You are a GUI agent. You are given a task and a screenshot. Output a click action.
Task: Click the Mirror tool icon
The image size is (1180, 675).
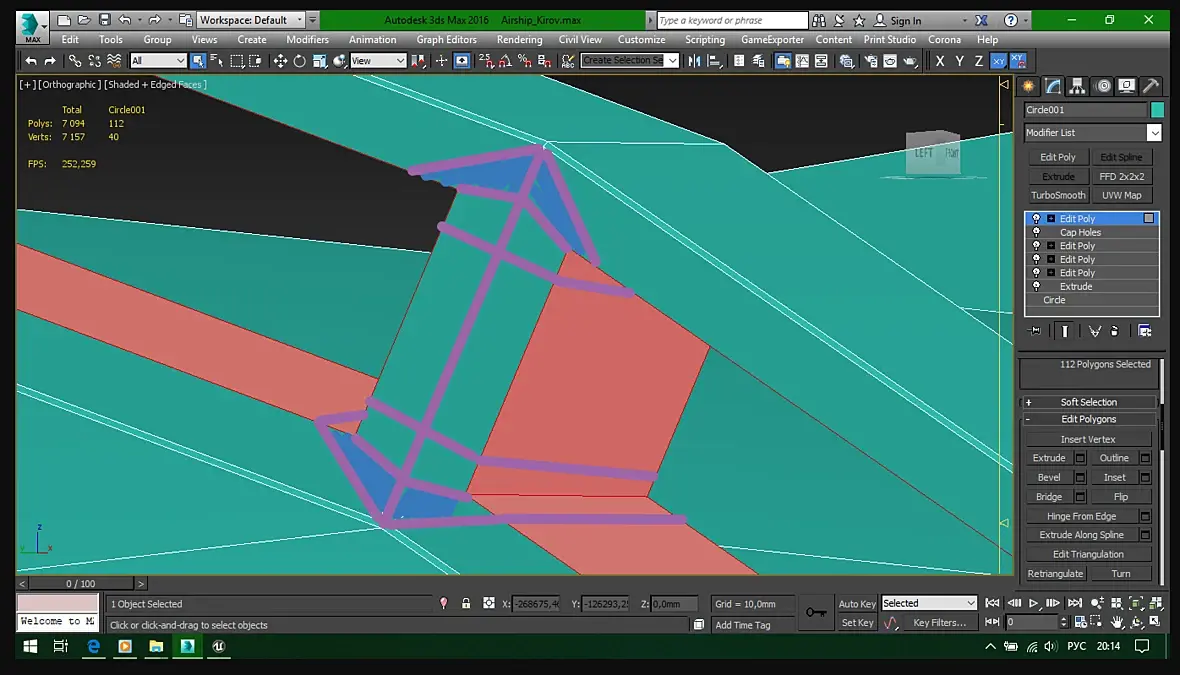[x=695, y=61]
